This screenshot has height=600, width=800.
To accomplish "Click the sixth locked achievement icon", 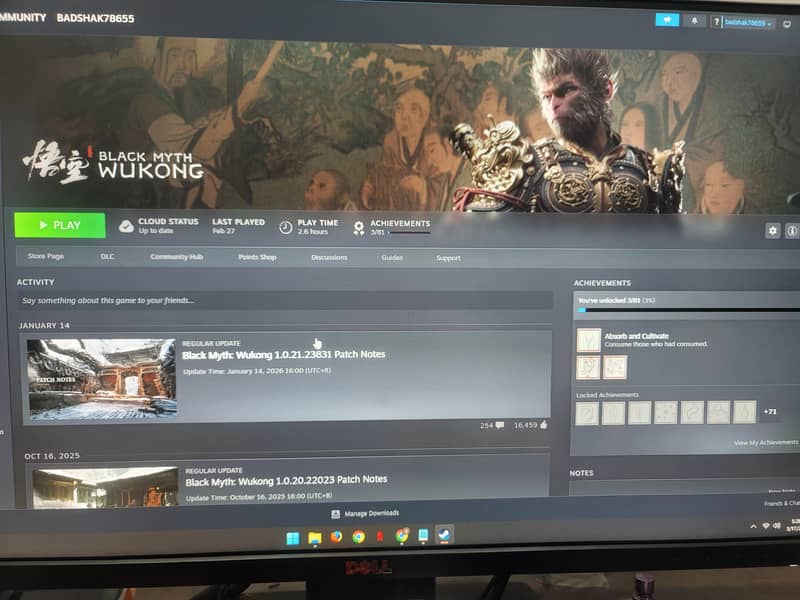I will coord(718,412).
